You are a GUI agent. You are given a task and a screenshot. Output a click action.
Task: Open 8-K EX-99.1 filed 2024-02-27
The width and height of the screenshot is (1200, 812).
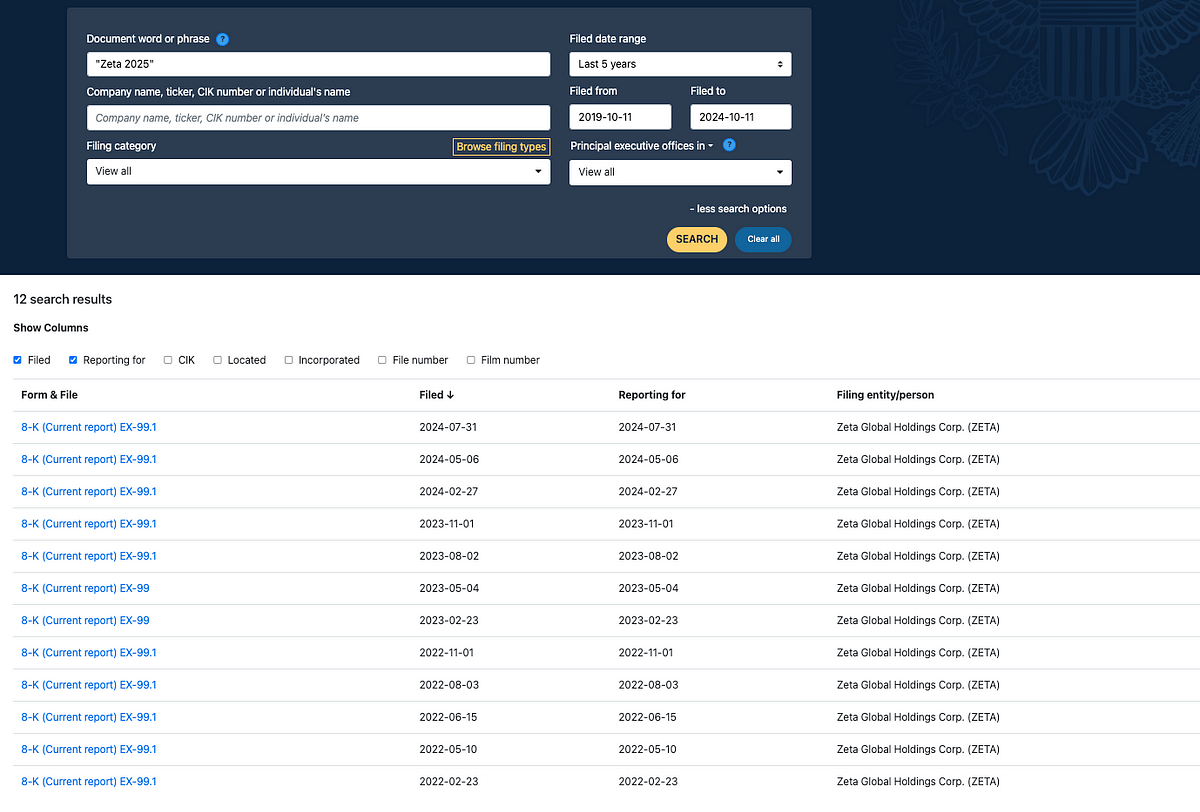[89, 491]
